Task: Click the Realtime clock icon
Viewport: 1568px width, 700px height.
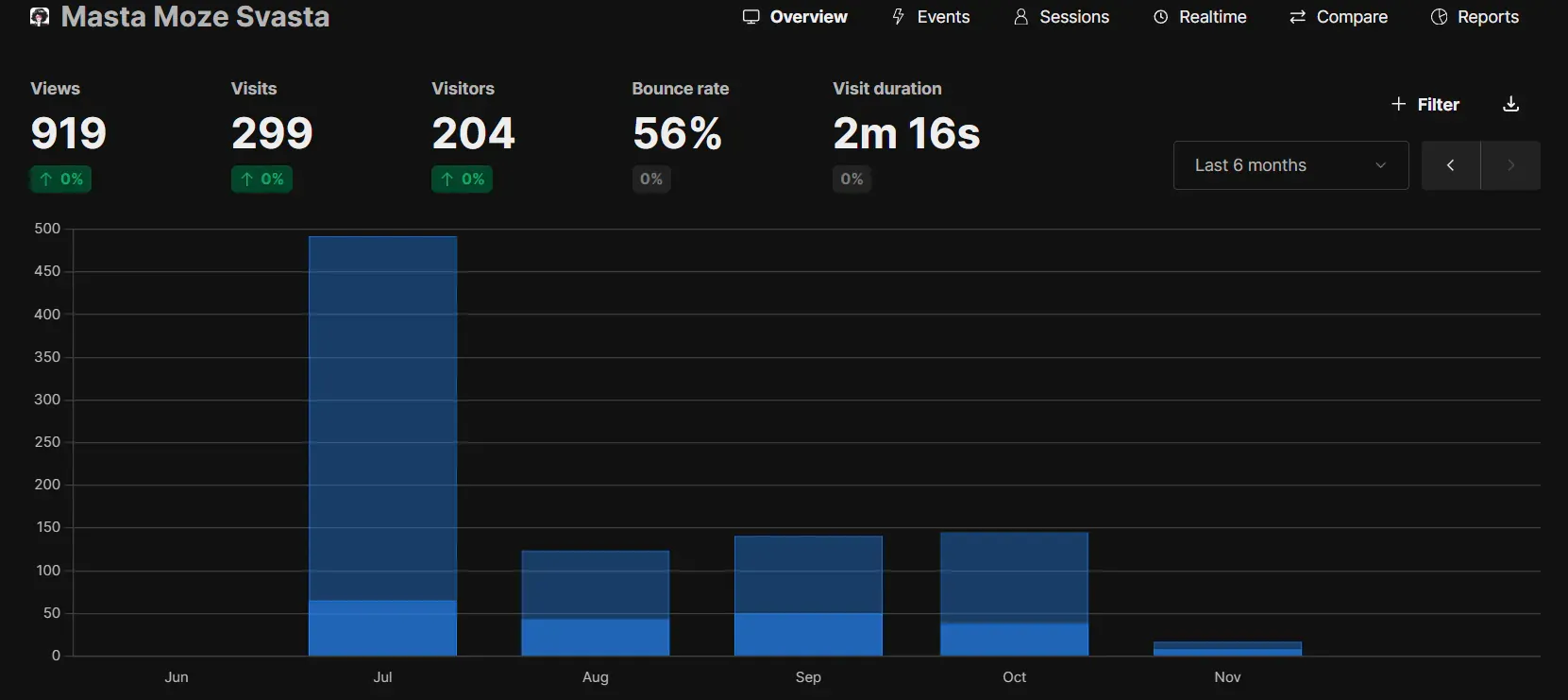Action: (1160, 17)
